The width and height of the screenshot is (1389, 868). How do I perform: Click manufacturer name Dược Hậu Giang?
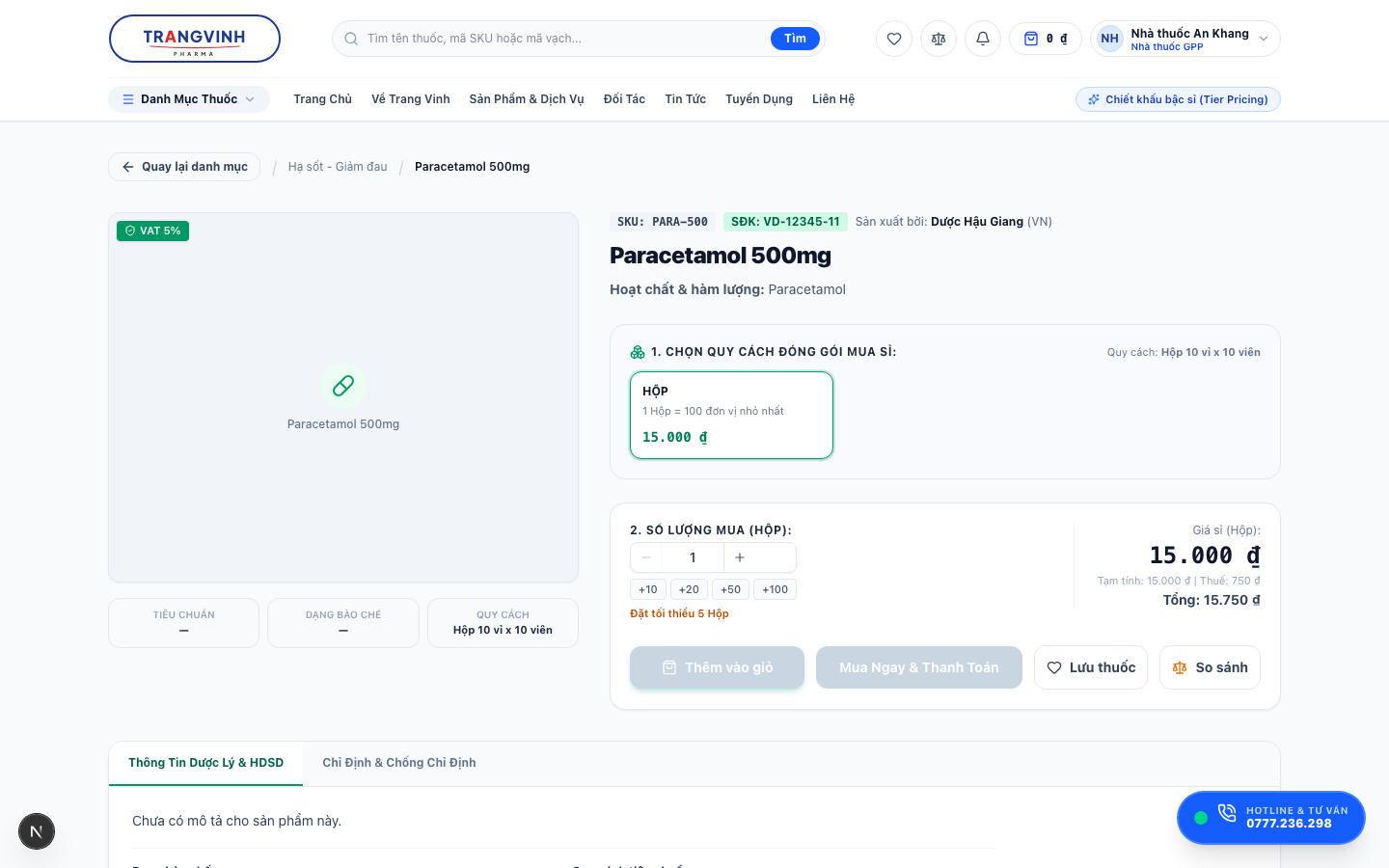(977, 222)
